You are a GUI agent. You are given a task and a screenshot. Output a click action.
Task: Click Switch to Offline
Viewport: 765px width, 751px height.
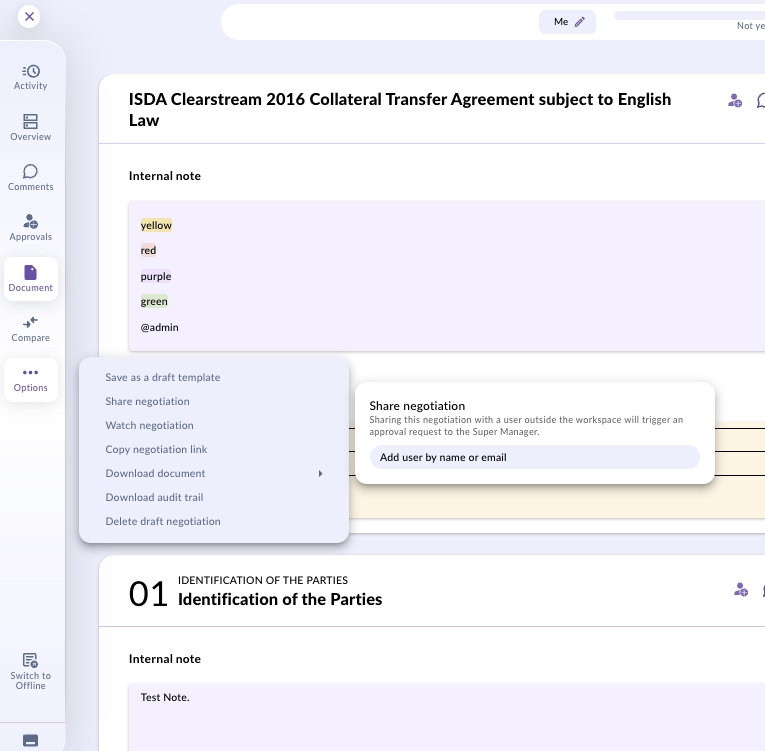[30, 671]
